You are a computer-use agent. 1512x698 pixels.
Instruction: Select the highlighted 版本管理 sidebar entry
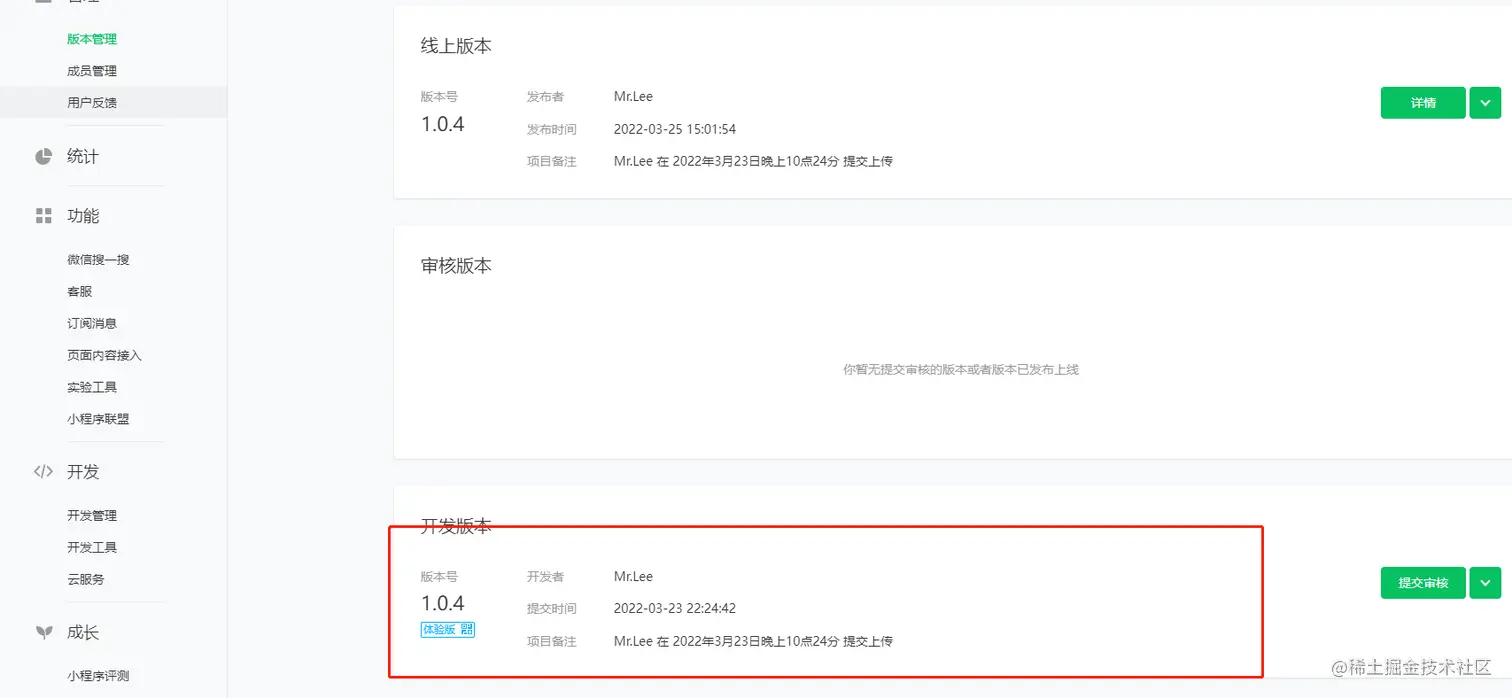tap(91, 39)
